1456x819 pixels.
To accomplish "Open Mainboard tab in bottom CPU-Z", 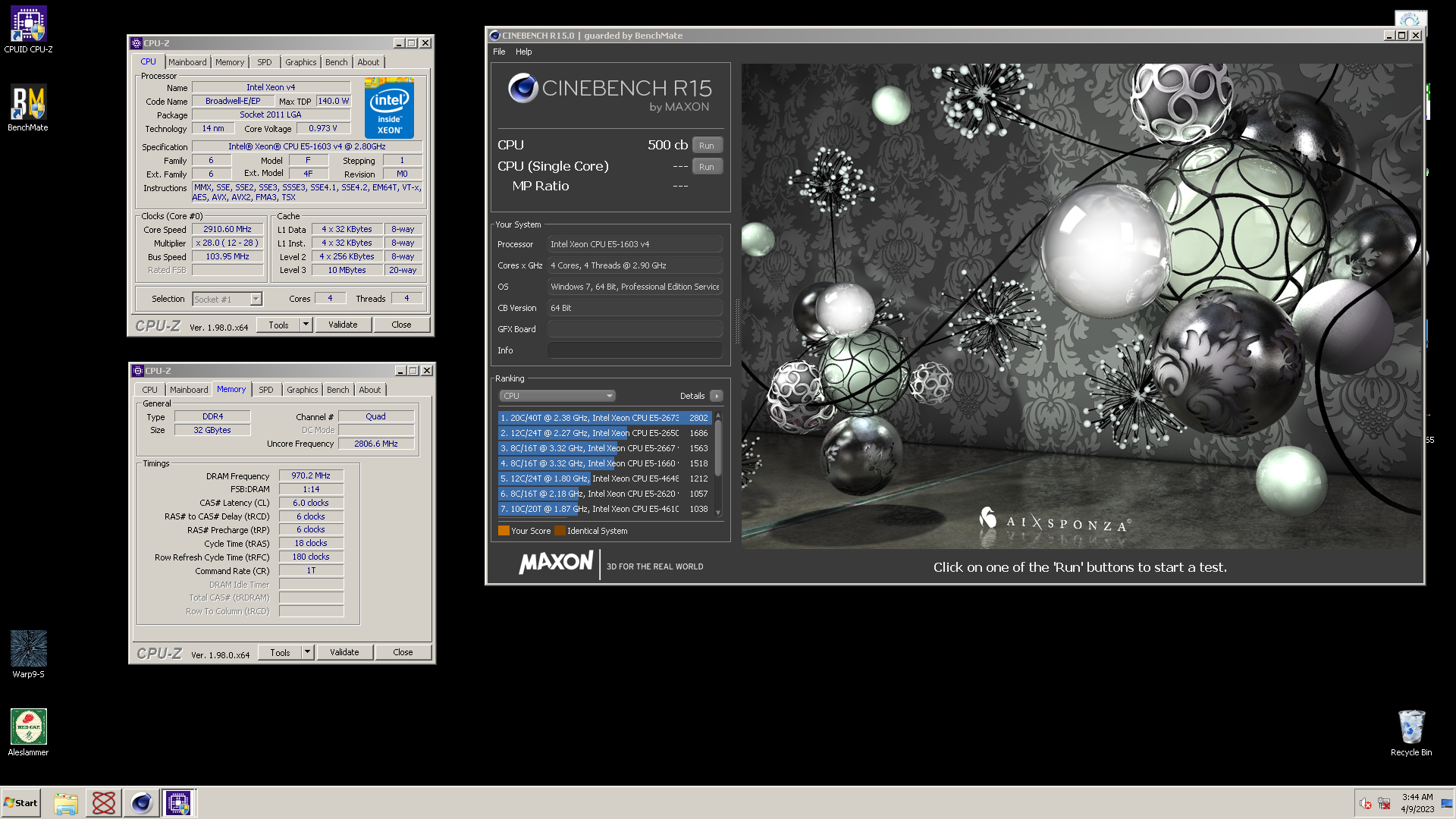I will coord(189,390).
